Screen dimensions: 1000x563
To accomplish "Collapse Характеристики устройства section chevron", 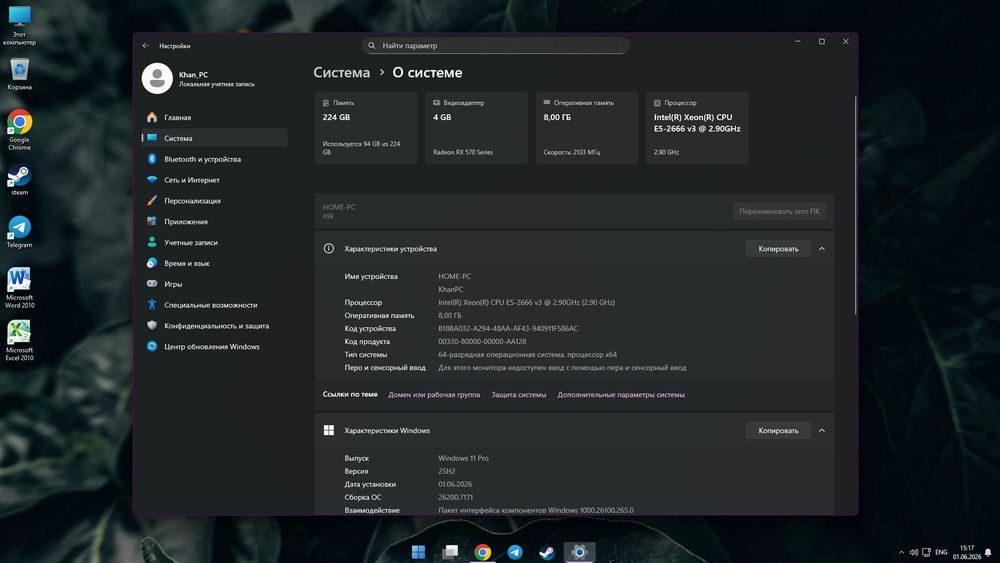I will pos(821,249).
